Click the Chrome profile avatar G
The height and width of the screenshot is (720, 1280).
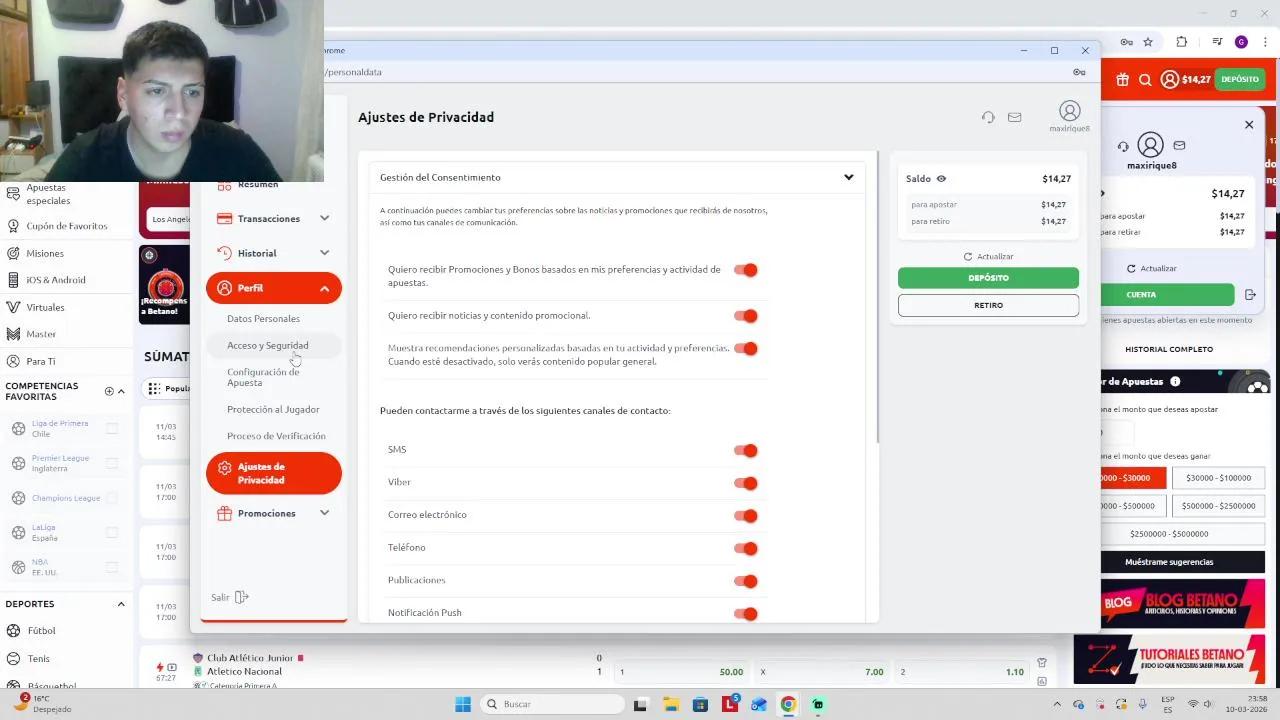click(x=1241, y=42)
